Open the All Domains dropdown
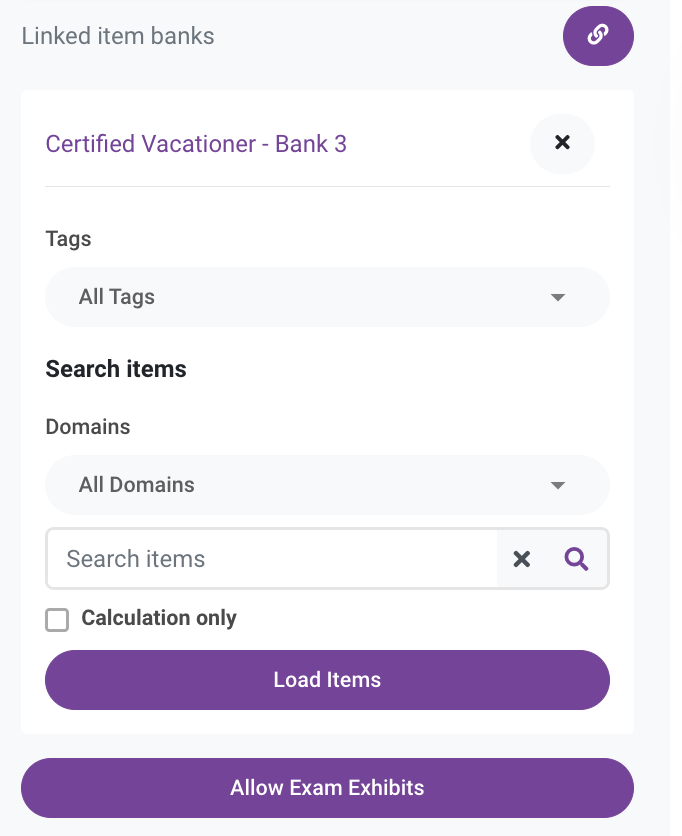The image size is (682, 836). coord(327,485)
